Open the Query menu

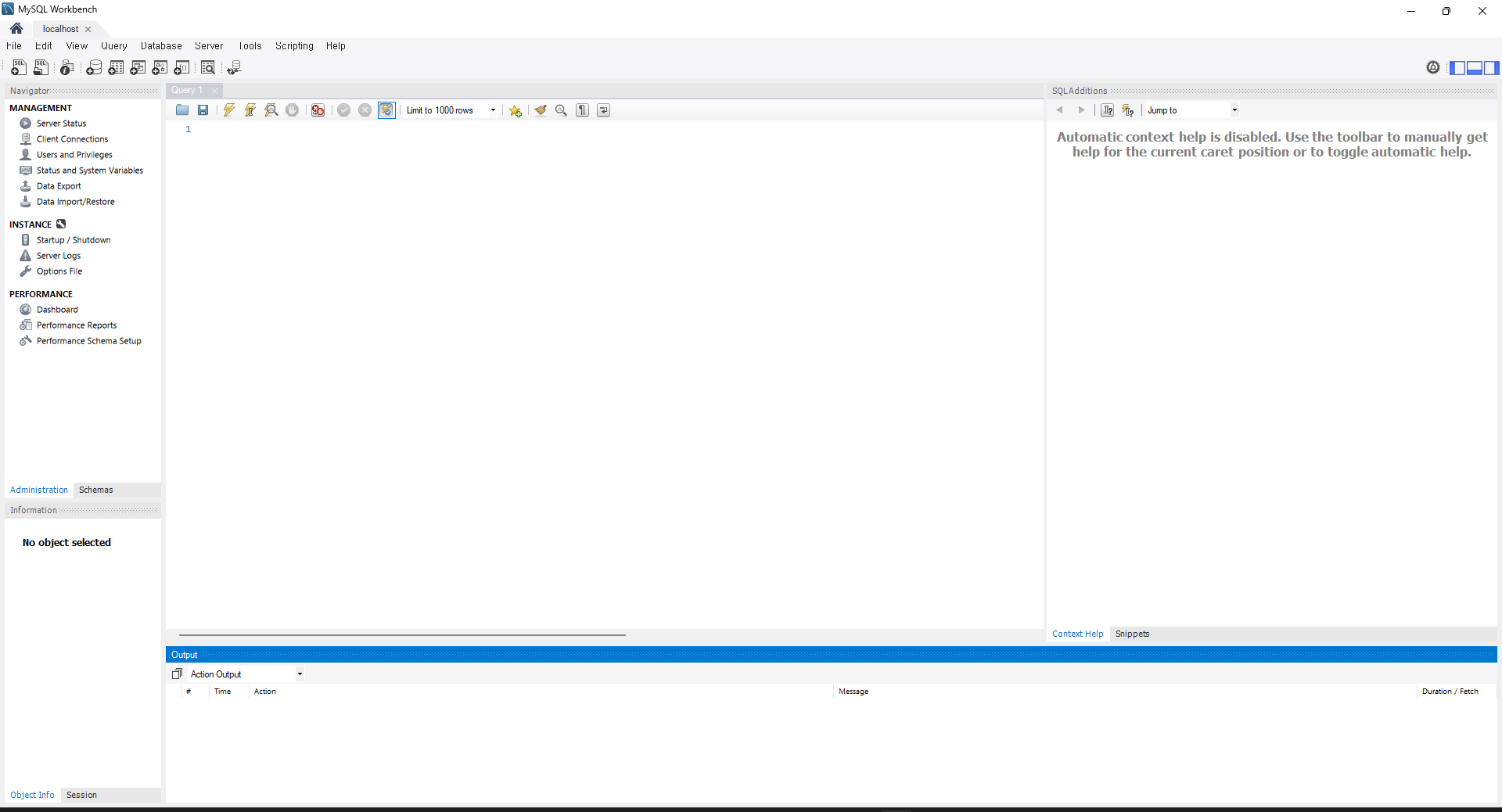114,46
